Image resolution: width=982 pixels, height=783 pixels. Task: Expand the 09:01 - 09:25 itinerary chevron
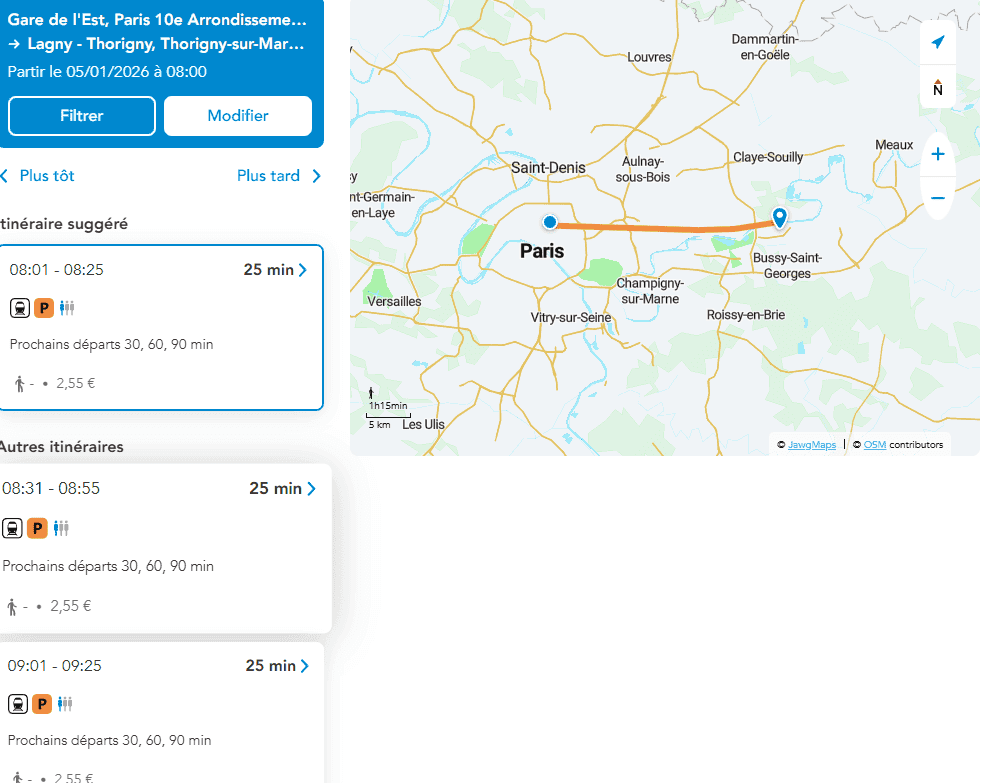[305, 666]
